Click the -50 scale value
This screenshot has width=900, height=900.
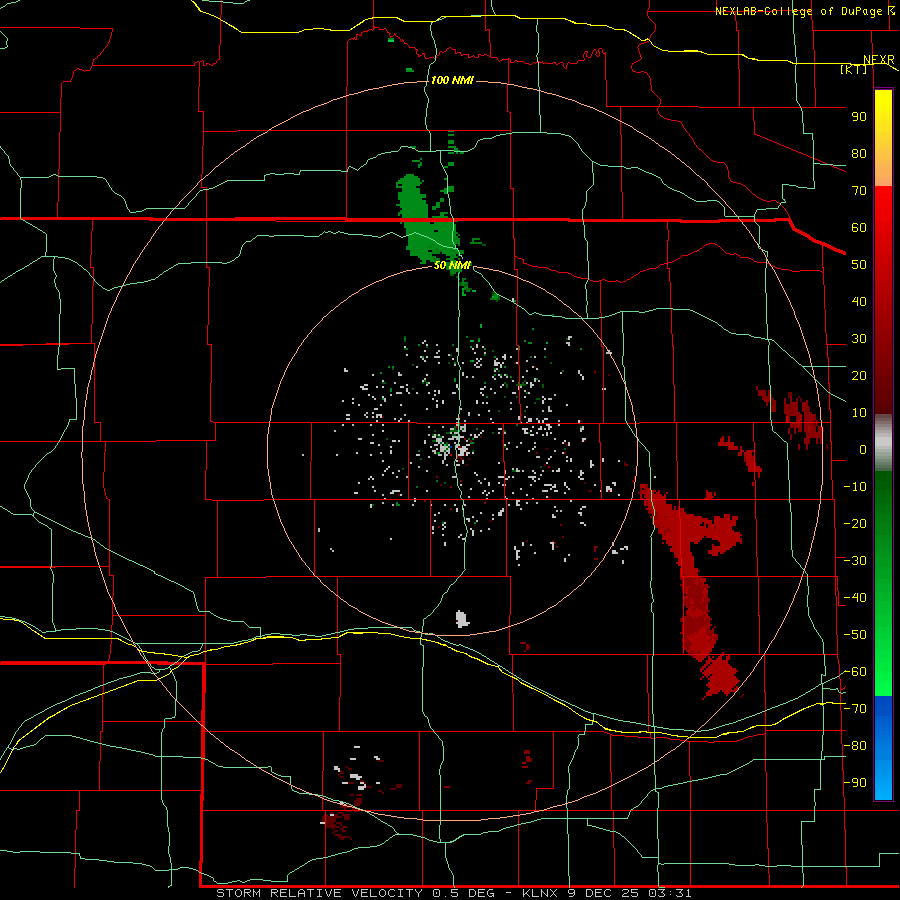tap(855, 635)
